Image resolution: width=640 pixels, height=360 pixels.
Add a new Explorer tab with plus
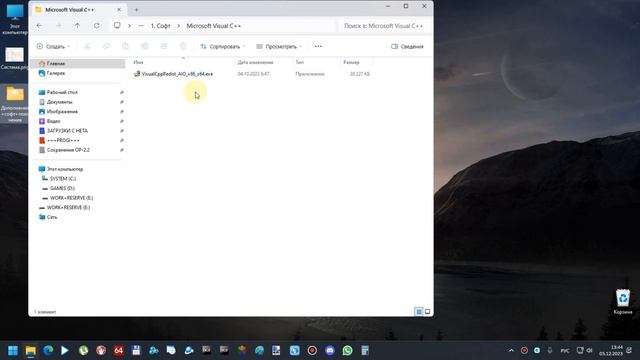click(136, 9)
